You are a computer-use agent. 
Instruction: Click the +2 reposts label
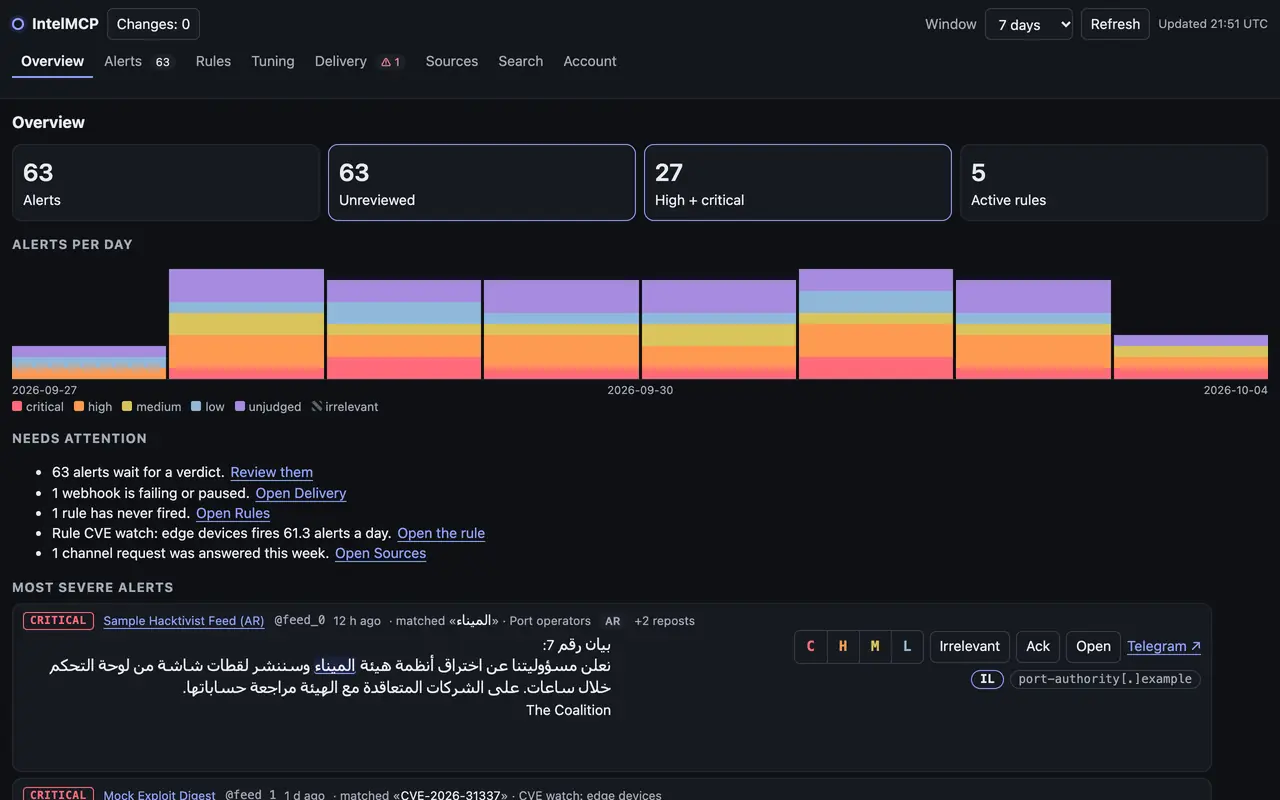(x=665, y=621)
